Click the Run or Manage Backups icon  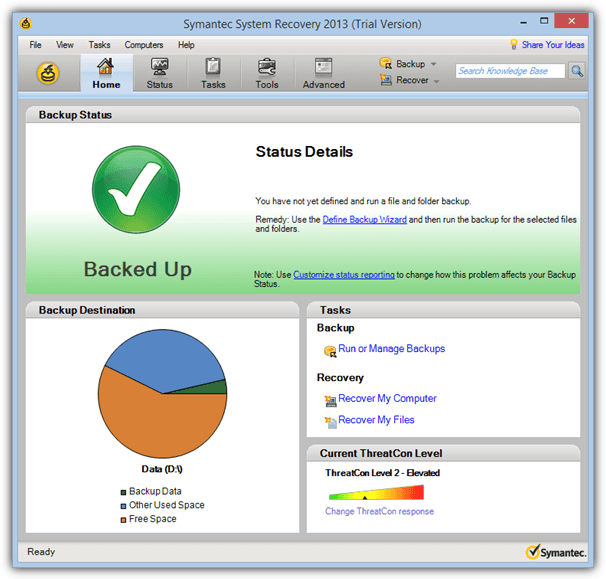(330, 351)
